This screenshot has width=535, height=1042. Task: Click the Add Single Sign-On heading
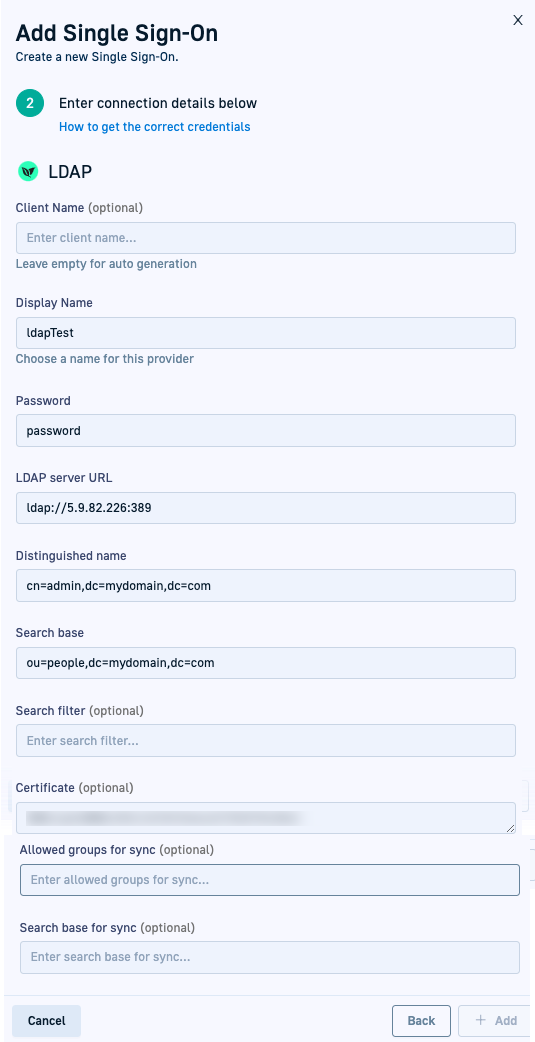click(117, 33)
